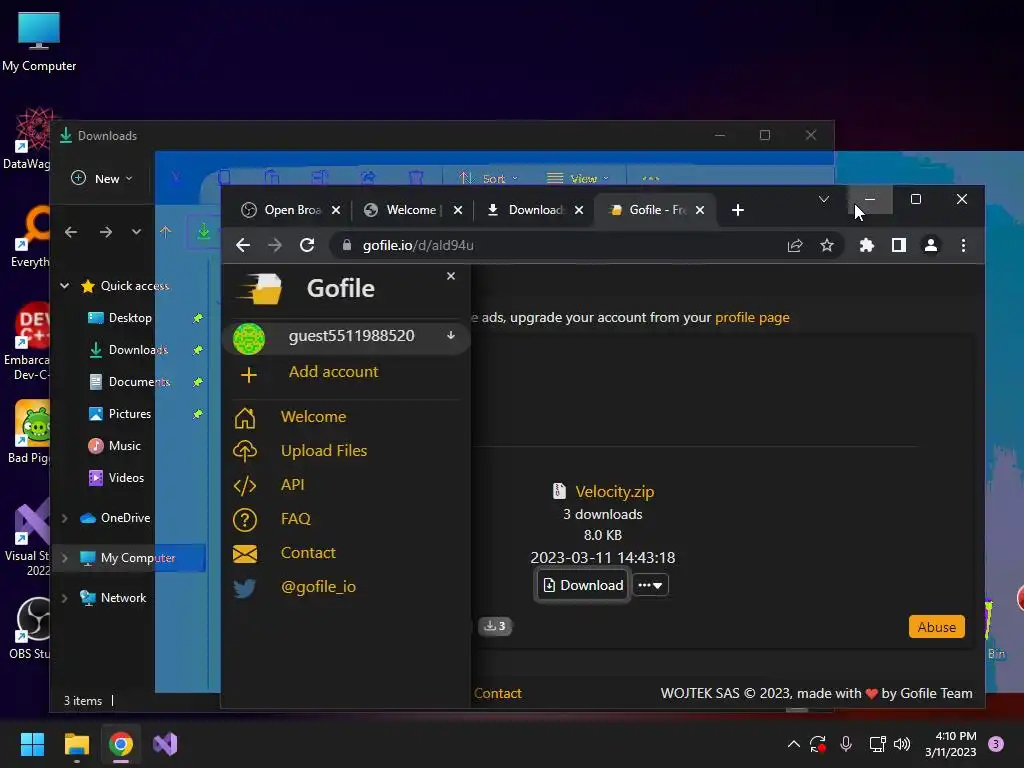Viewport: 1024px width, 768px height.
Task: Expand My Computer node in Explorer
Action: pos(65,558)
